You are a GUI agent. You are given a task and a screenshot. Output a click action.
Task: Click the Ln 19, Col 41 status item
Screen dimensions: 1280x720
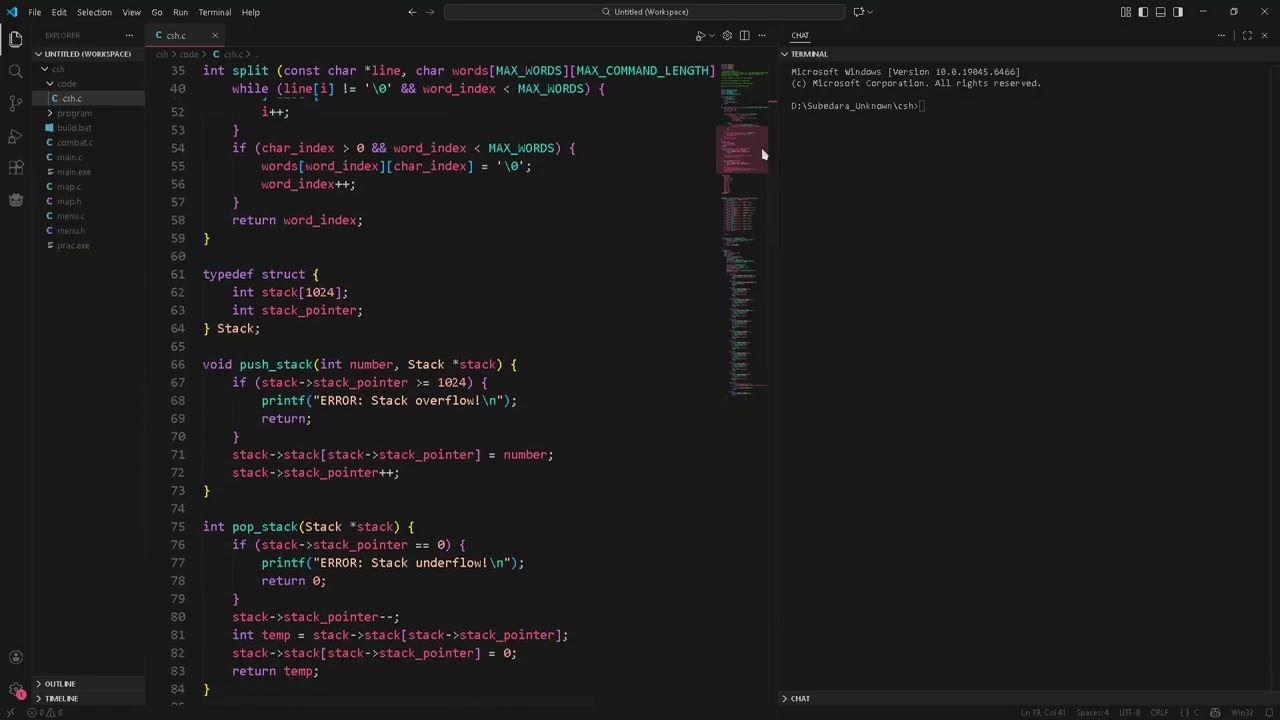(1041, 712)
